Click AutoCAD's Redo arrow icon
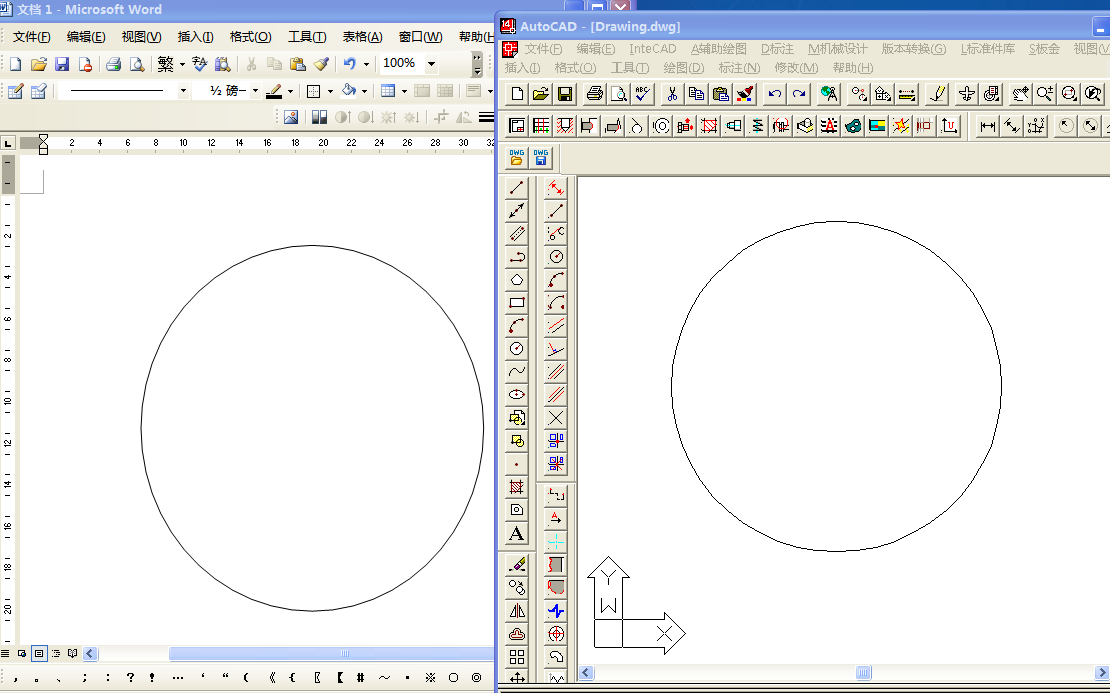 [799, 93]
